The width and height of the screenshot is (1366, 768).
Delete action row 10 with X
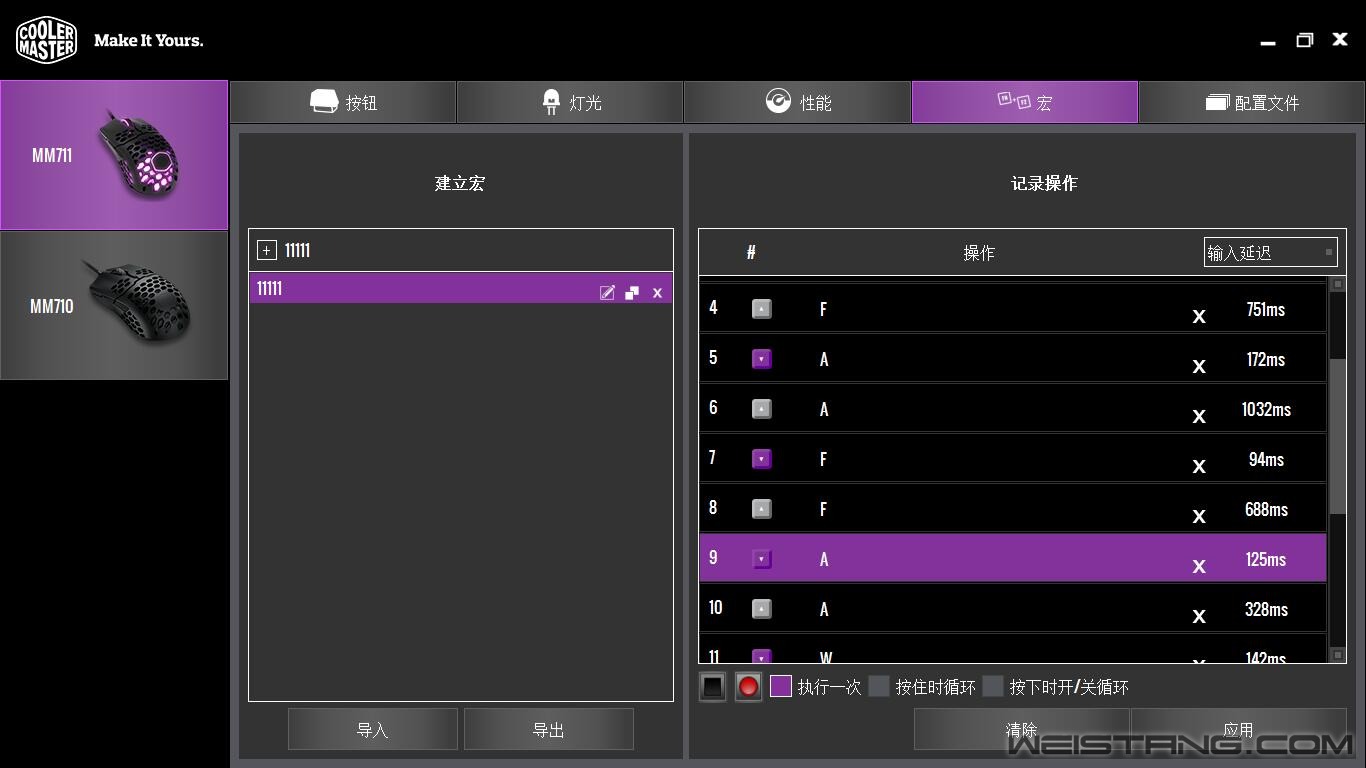tap(1199, 616)
